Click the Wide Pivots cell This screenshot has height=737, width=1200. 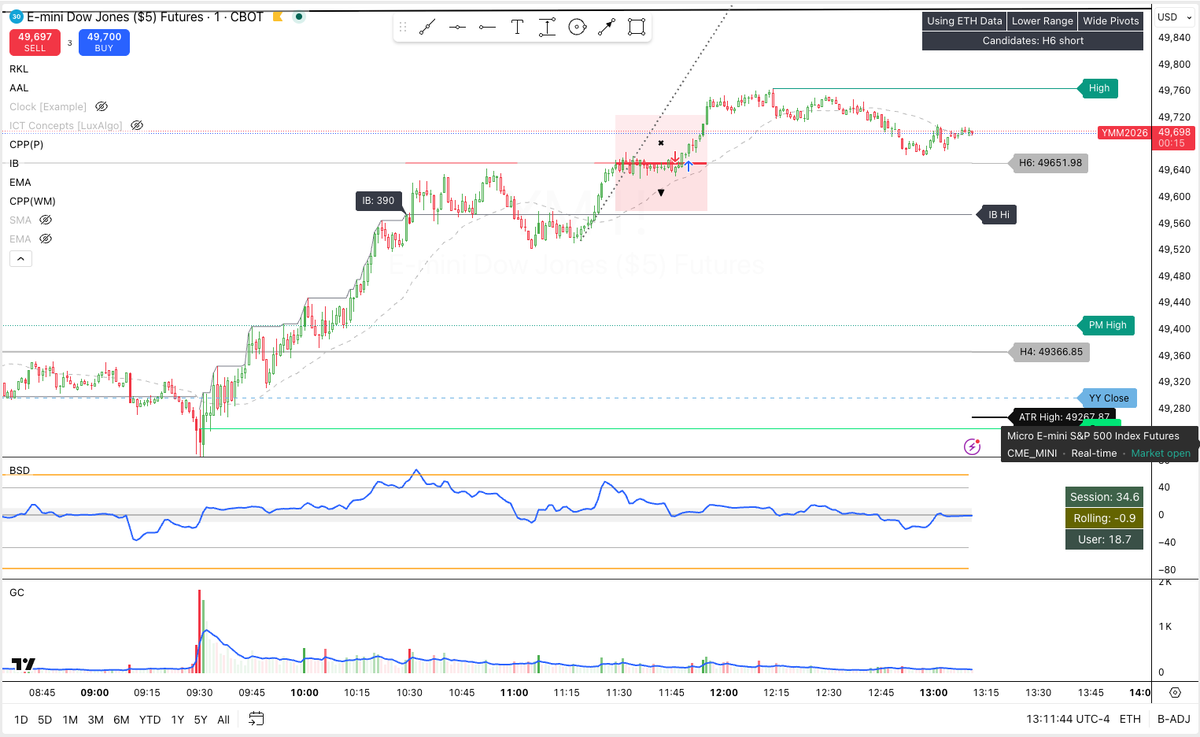(1111, 21)
